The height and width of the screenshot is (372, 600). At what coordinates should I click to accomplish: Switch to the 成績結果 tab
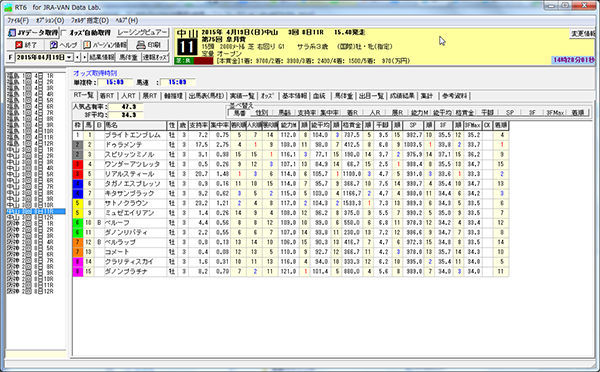click(x=402, y=96)
